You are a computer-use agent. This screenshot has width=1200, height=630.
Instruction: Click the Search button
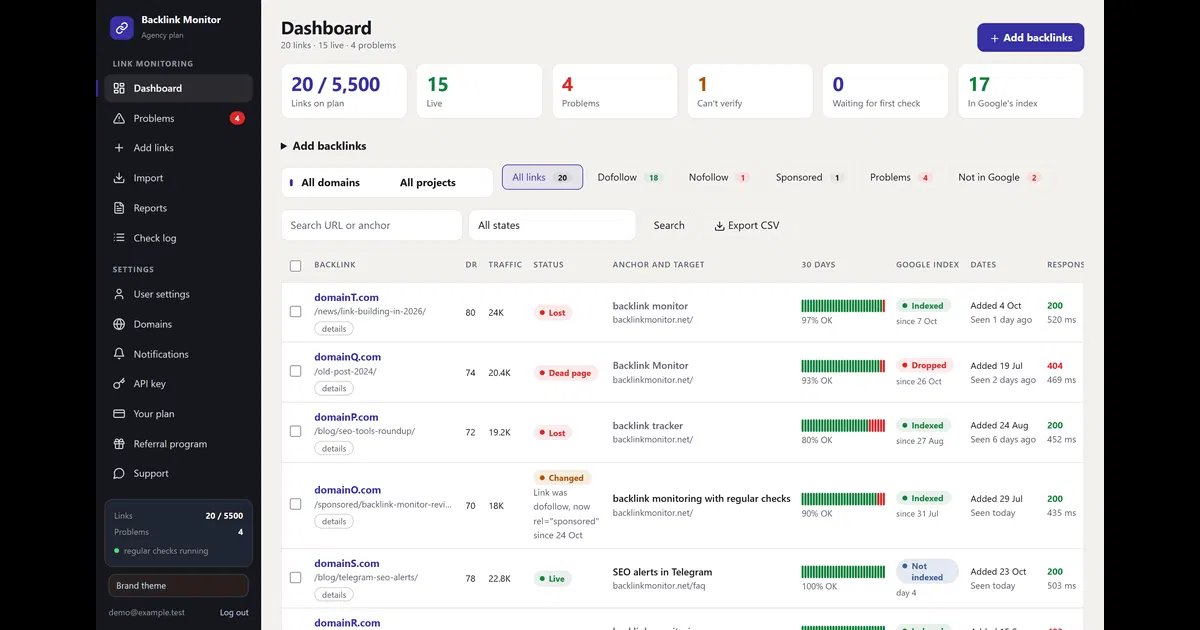coord(669,225)
